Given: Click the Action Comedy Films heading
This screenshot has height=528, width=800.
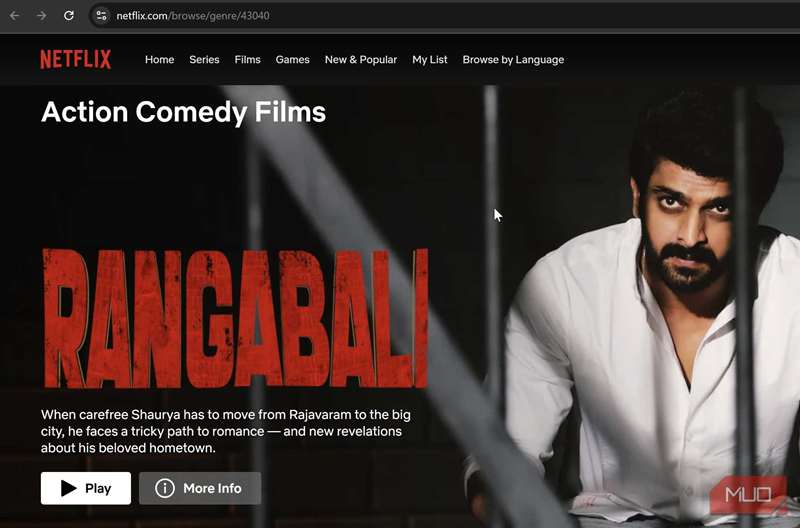Looking at the screenshot, I should pyautogui.click(x=184, y=112).
